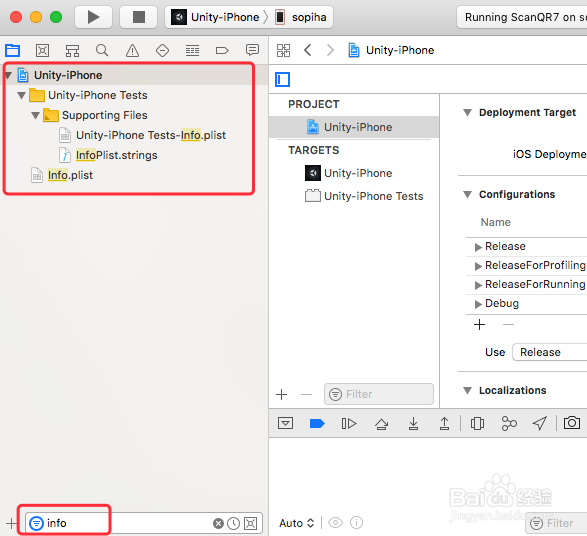Click Unity-iPhone in the jump bar
The width and height of the screenshot is (587, 536).
coord(391,50)
